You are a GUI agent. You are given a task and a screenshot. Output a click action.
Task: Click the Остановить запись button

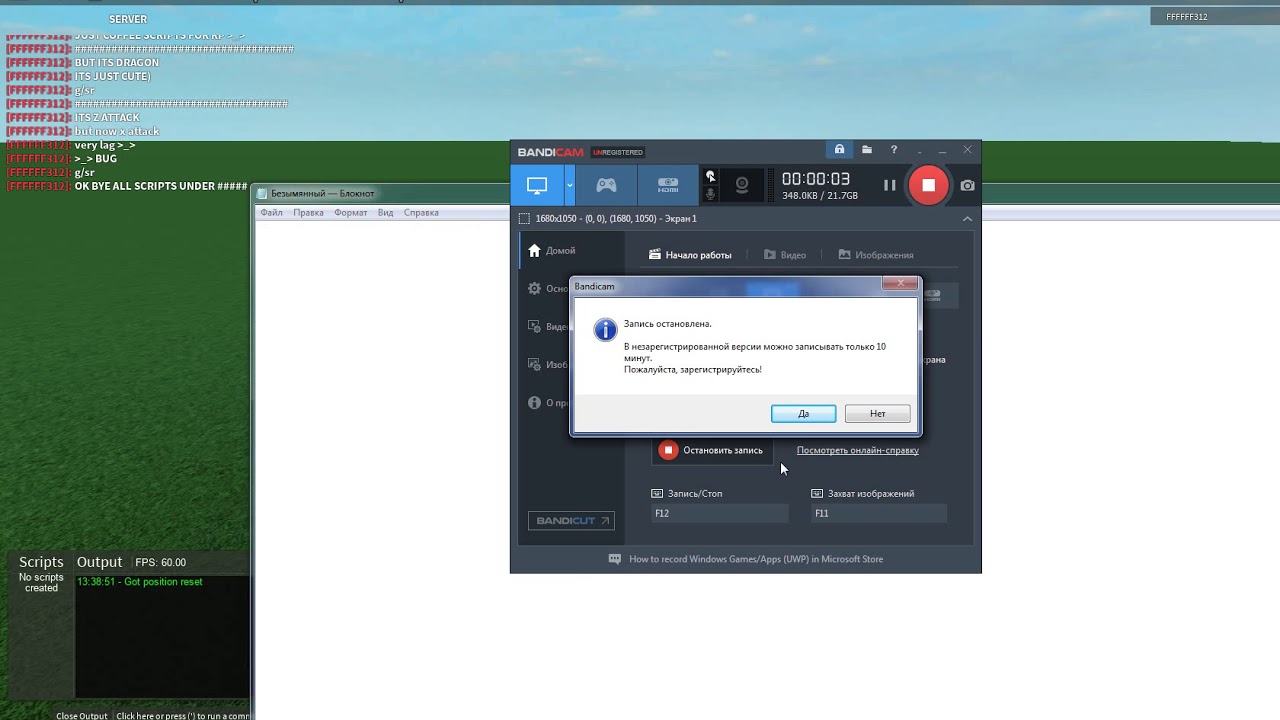[711, 450]
